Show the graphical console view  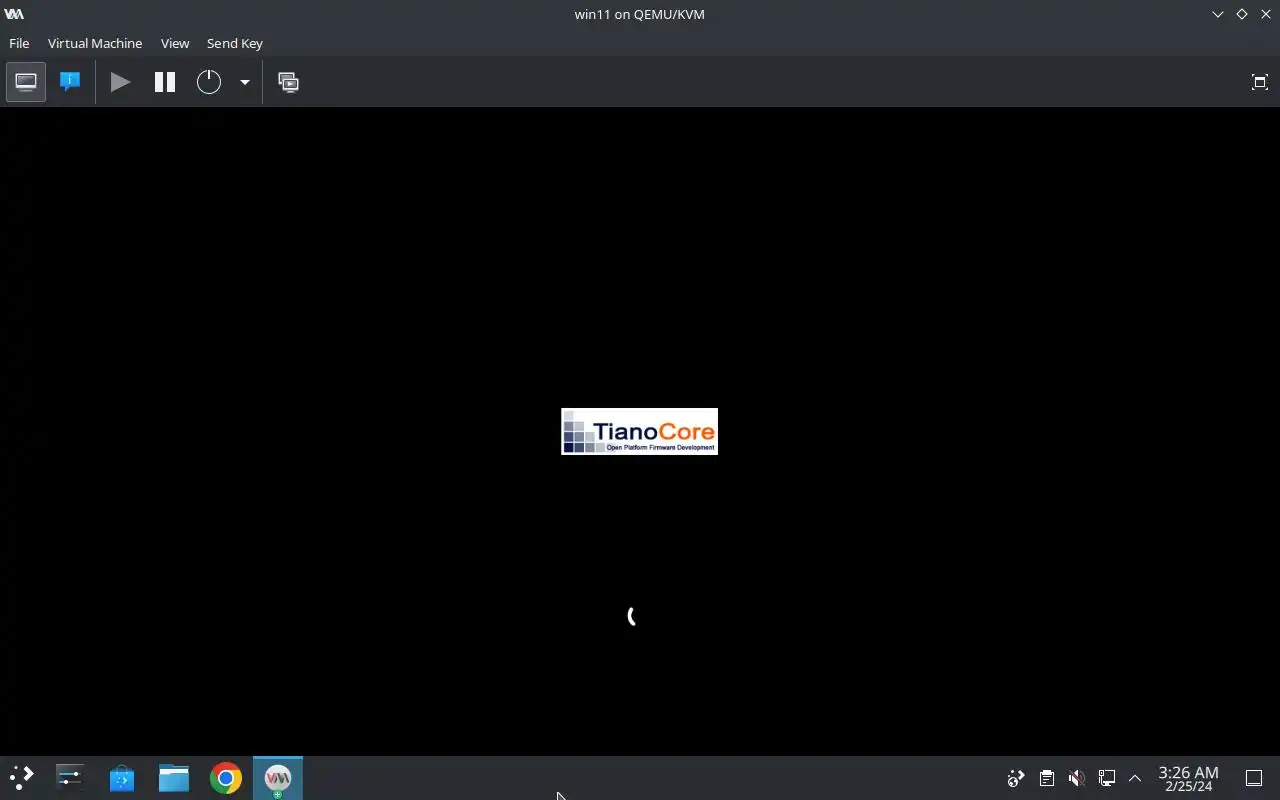tap(26, 82)
